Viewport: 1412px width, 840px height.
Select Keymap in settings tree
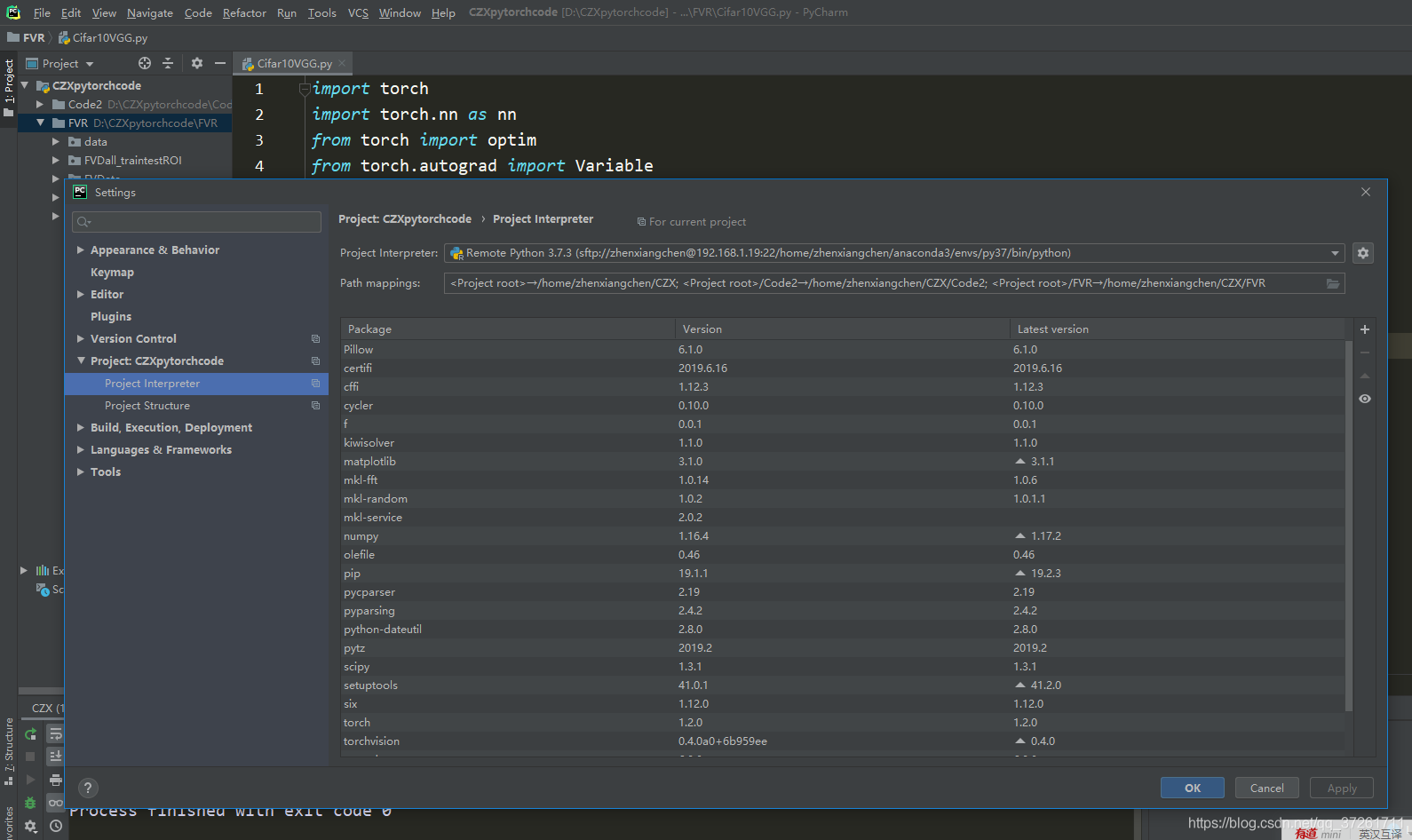[112, 273]
